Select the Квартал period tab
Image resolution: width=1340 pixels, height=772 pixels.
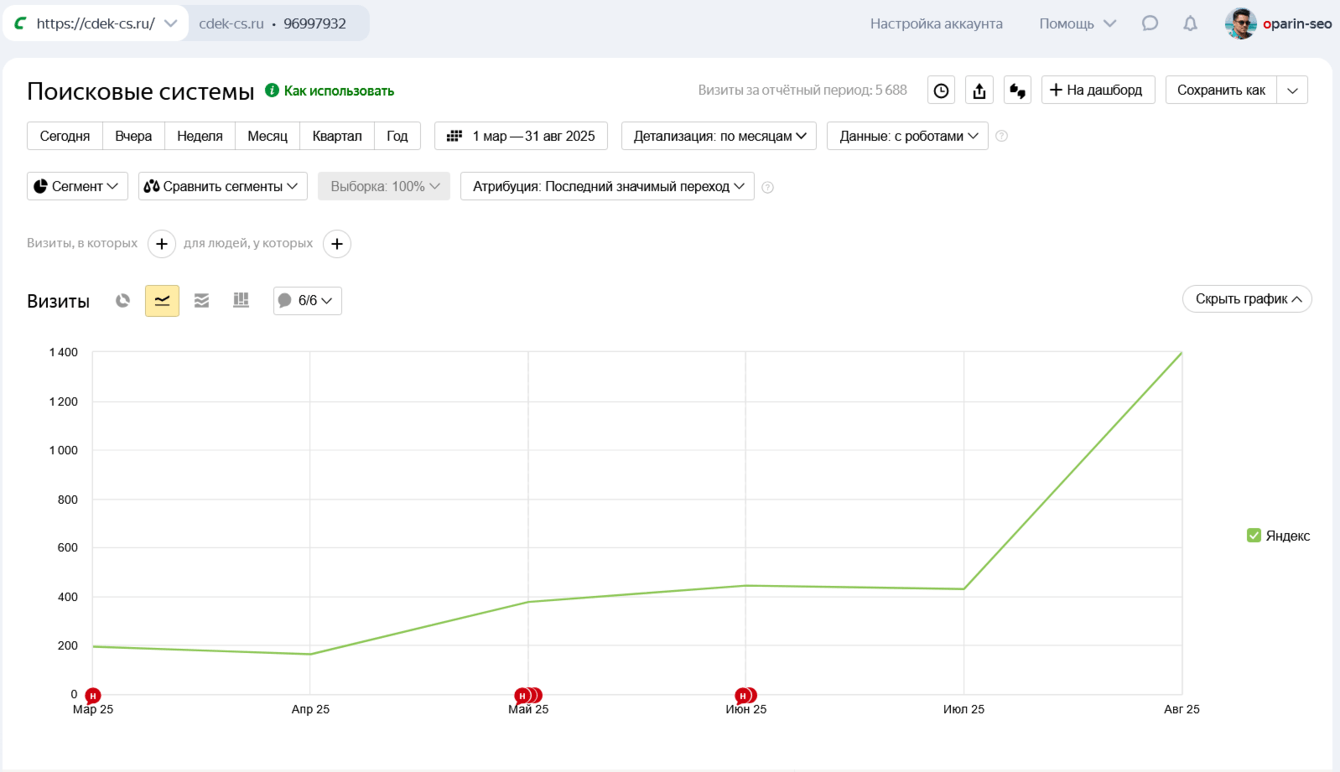point(336,136)
